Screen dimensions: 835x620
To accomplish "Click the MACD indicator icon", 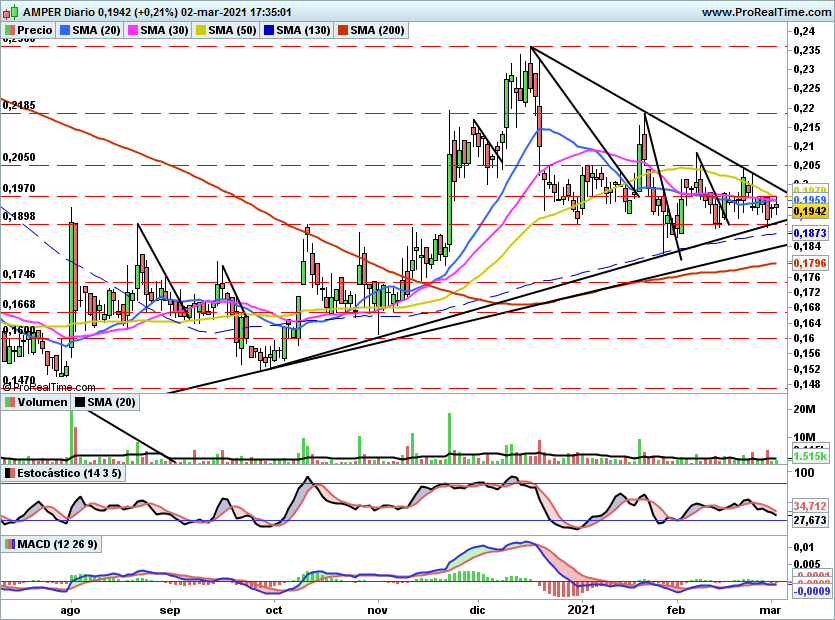I will point(10,544).
